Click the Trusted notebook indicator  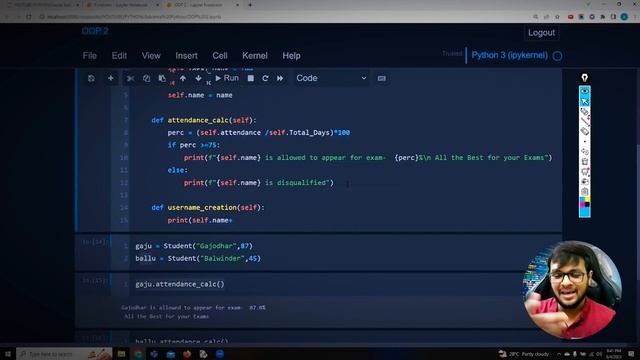(x=452, y=53)
